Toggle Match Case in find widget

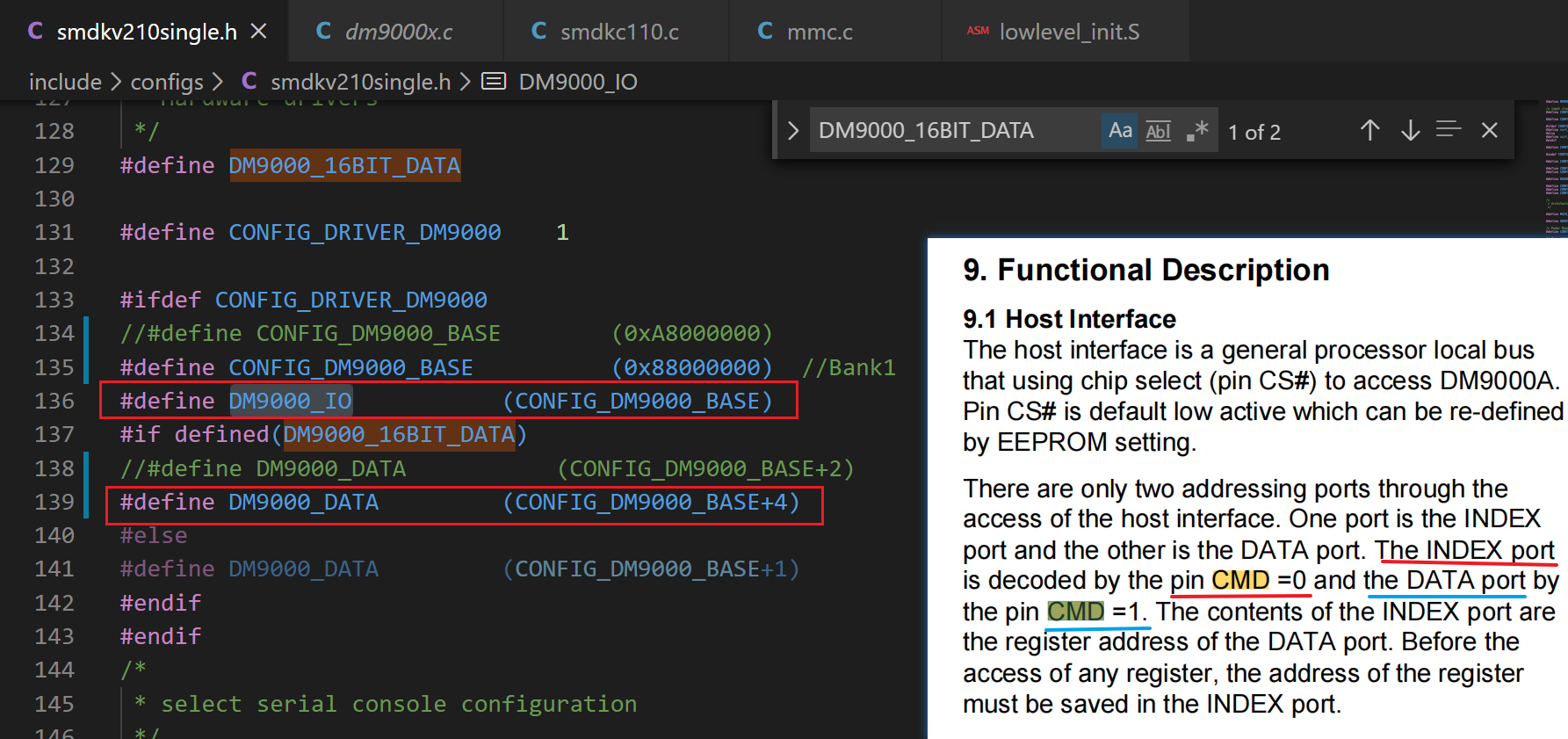[1120, 131]
